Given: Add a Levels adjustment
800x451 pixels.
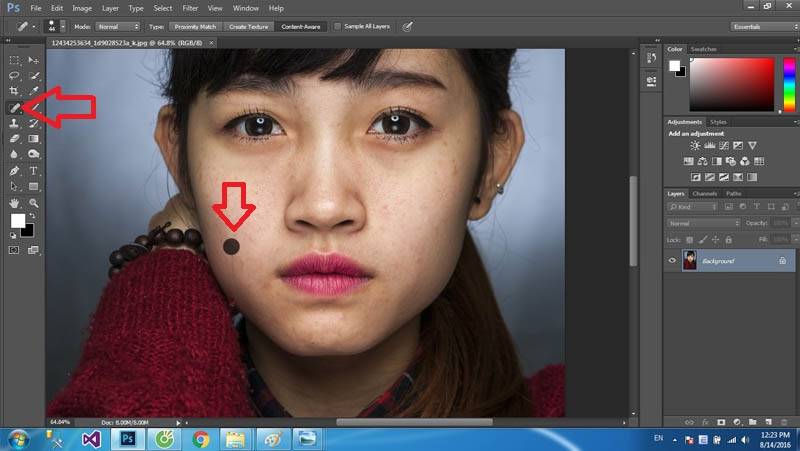Looking at the screenshot, I should point(709,145).
